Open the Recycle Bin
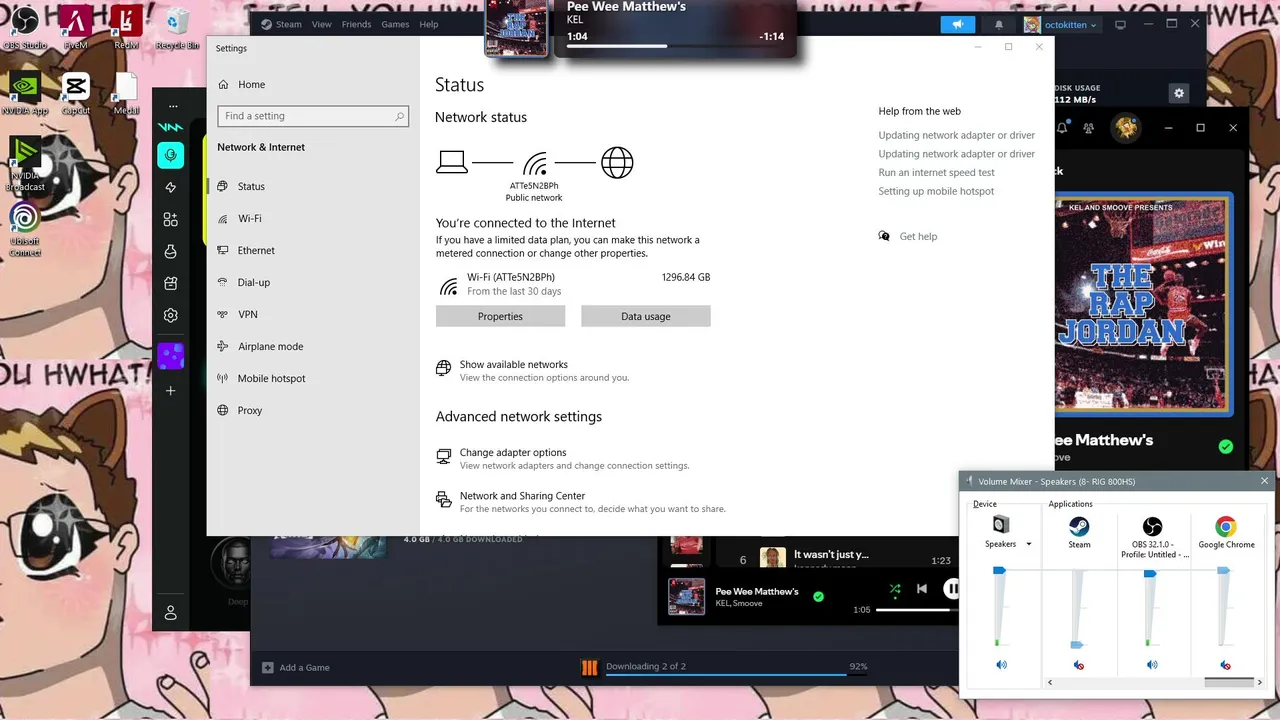This screenshot has width=1280, height=720. [178, 27]
